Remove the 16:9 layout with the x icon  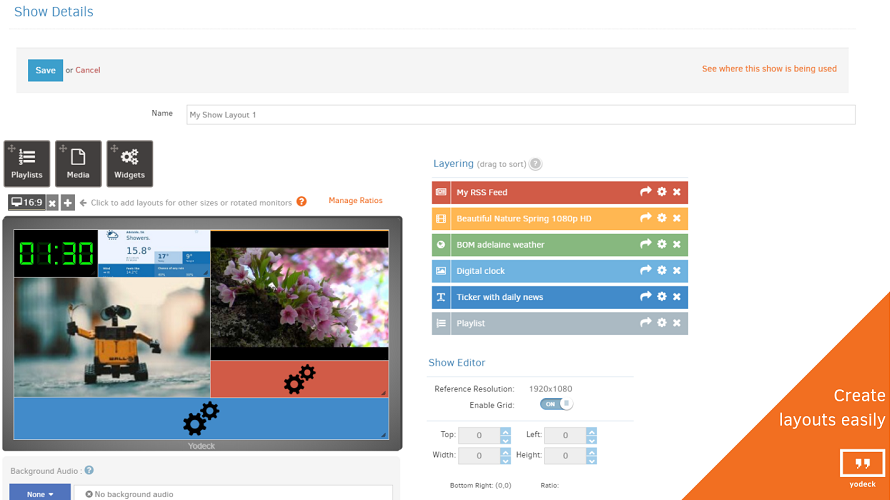click(52, 202)
